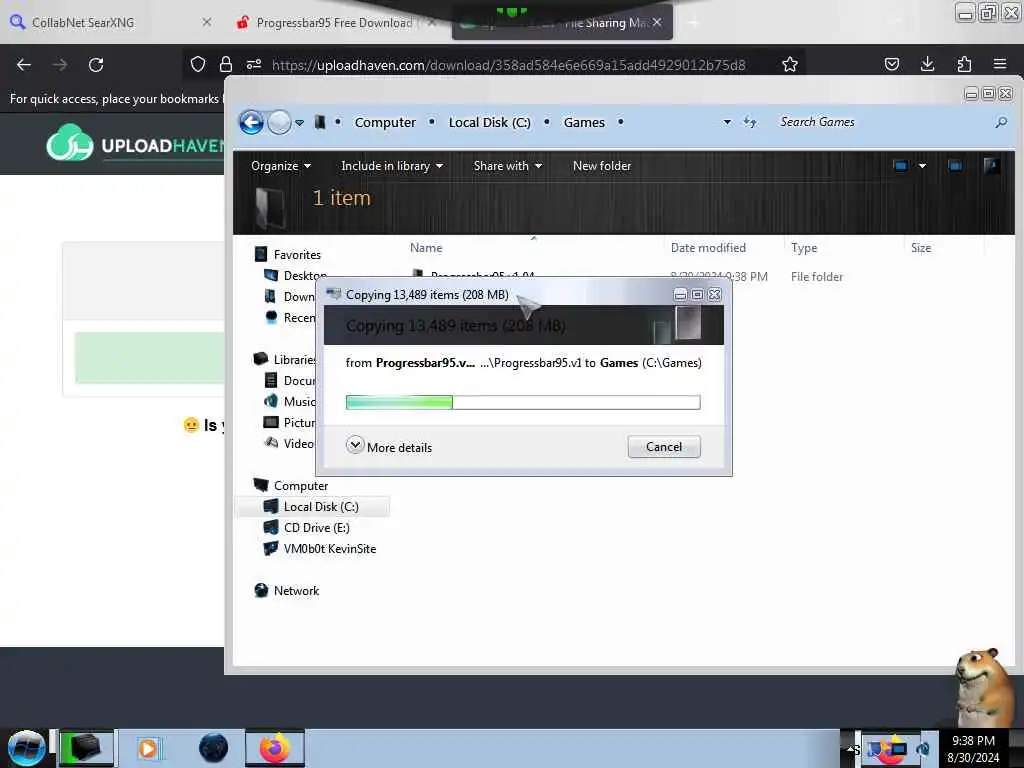Viewport: 1024px width, 768px height.
Task: Click Firefox back button
Action: (x=24, y=64)
